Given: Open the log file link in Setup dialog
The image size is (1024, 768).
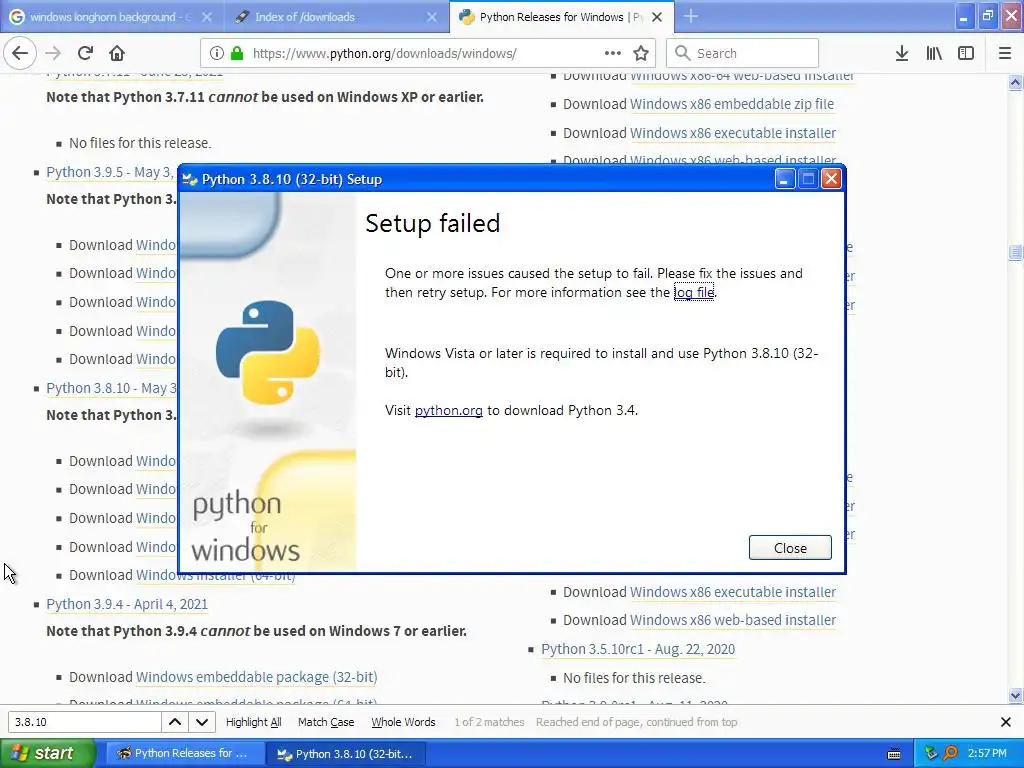Looking at the screenshot, I should 694,293.
